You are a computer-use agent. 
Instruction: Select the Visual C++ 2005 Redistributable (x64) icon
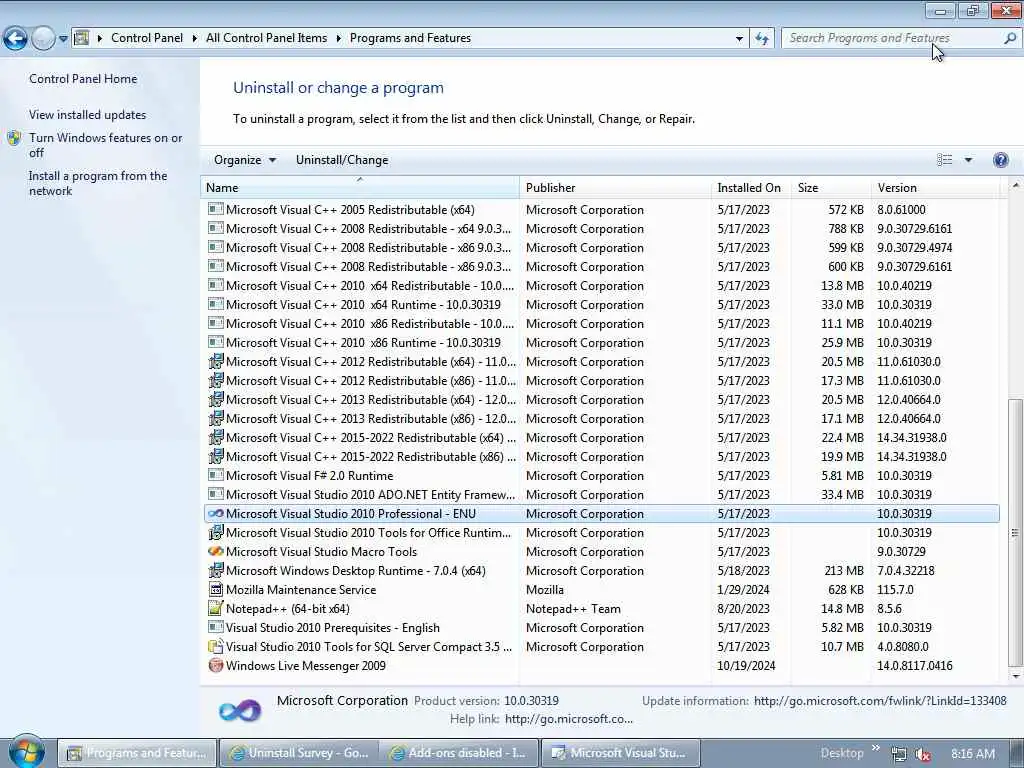(x=216, y=209)
